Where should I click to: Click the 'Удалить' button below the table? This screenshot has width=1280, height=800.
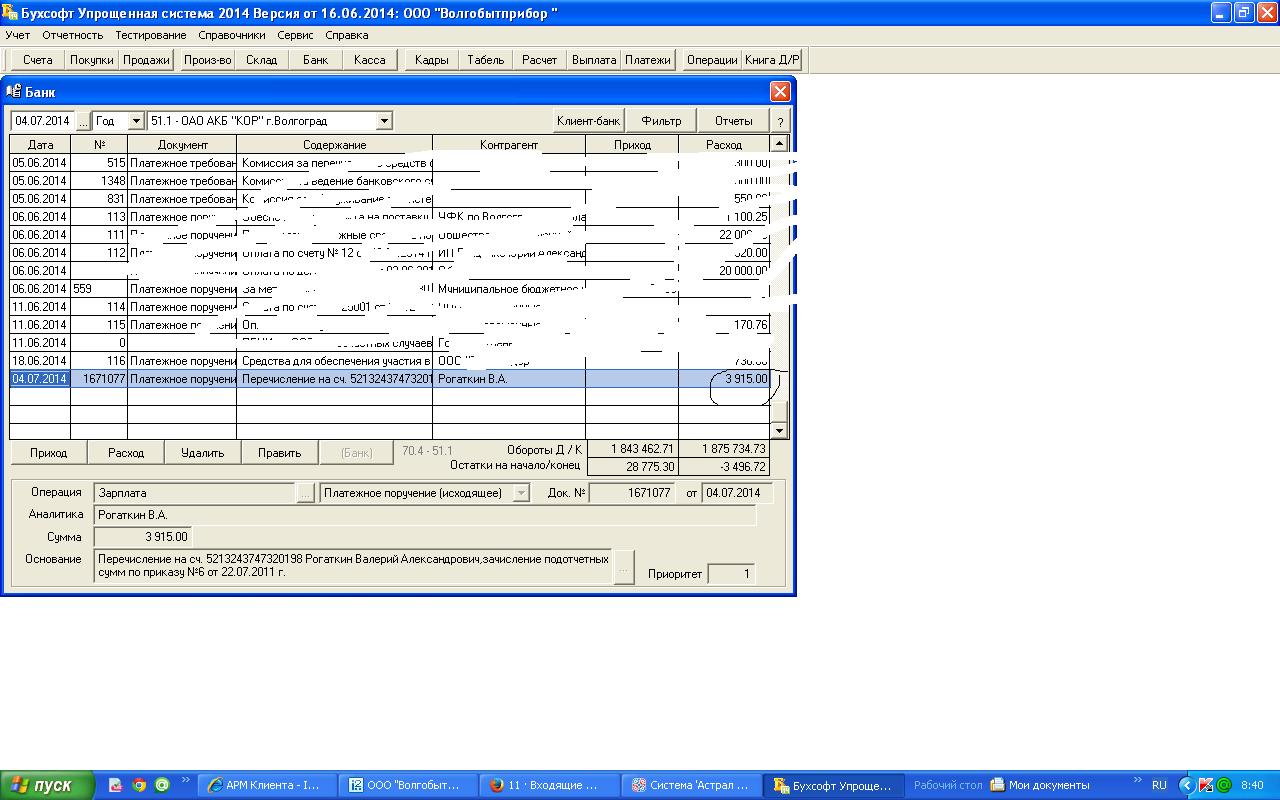tap(202, 453)
